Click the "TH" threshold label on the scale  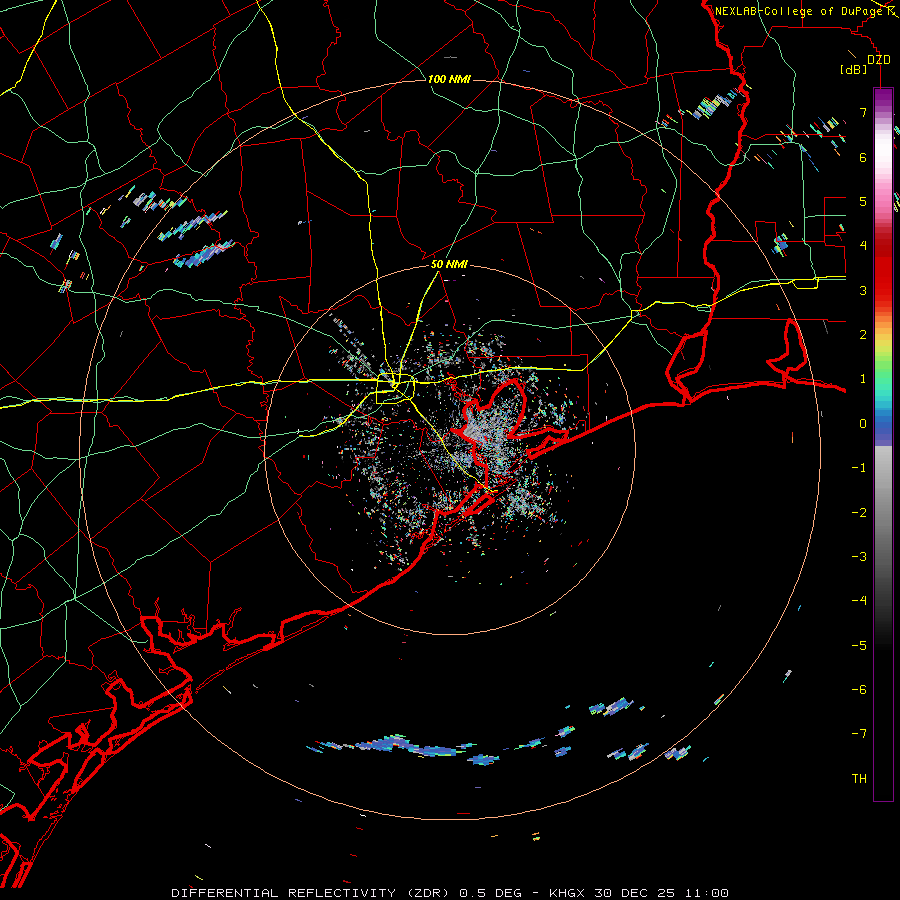(x=859, y=779)
